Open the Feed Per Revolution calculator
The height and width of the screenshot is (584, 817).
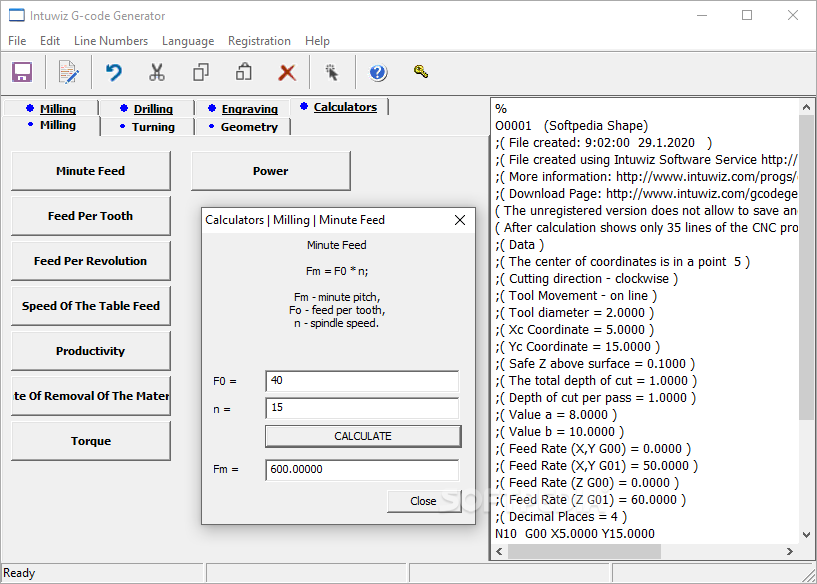[x=91, y=260]
